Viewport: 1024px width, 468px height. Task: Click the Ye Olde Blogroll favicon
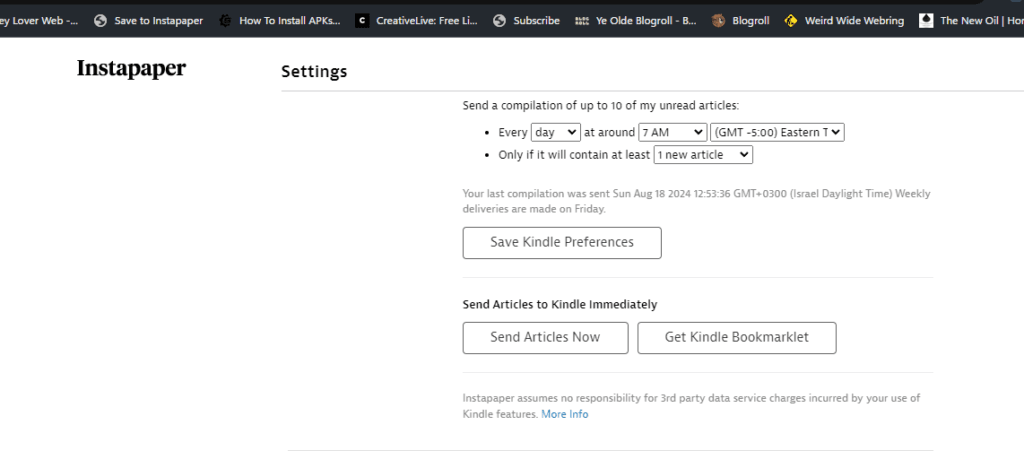click(581, 21)
